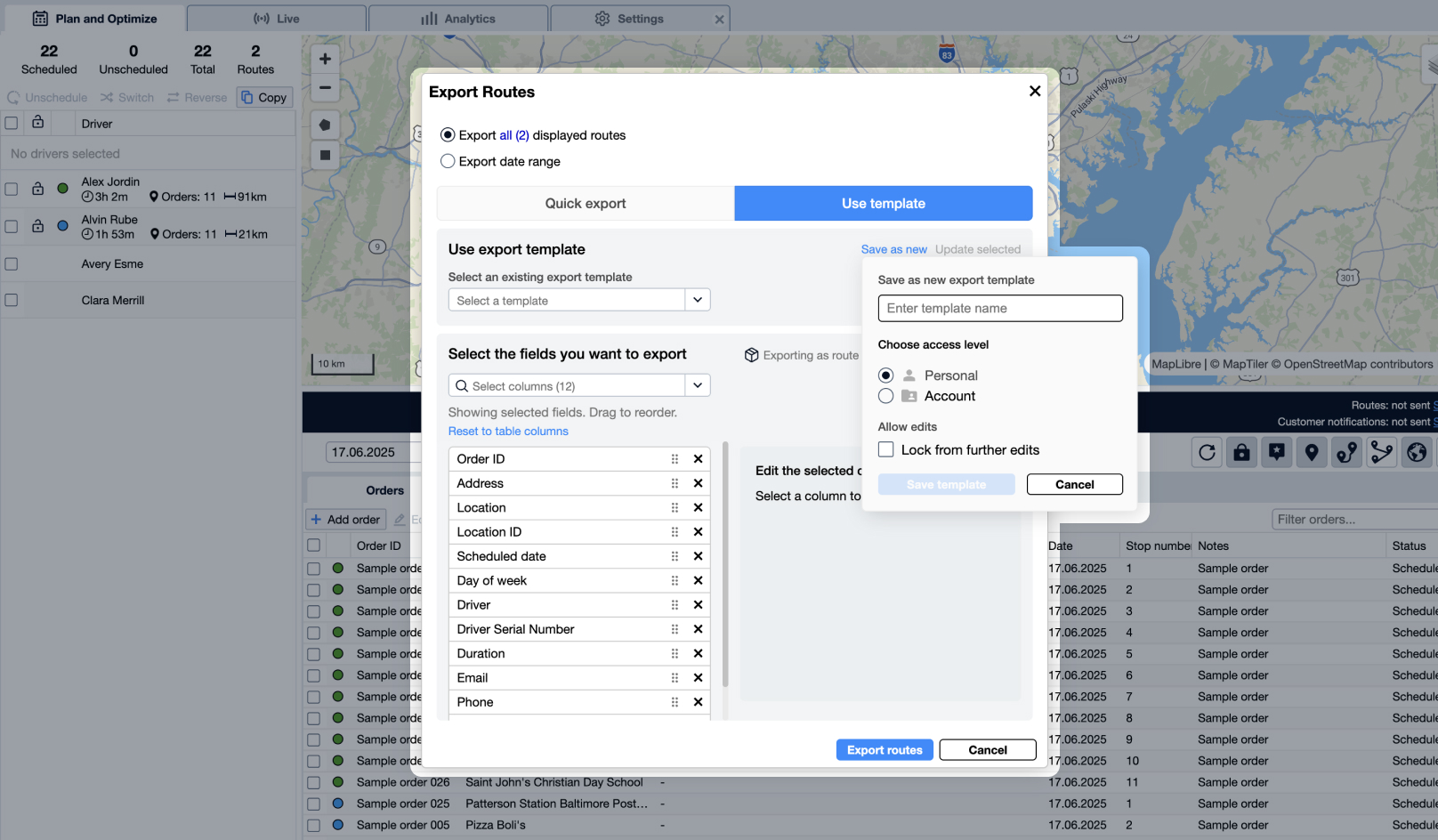The width and height of the screenshot is (1438, 840).
Task: Click the globe icon in the toolbar
Action: point(1417,453)
